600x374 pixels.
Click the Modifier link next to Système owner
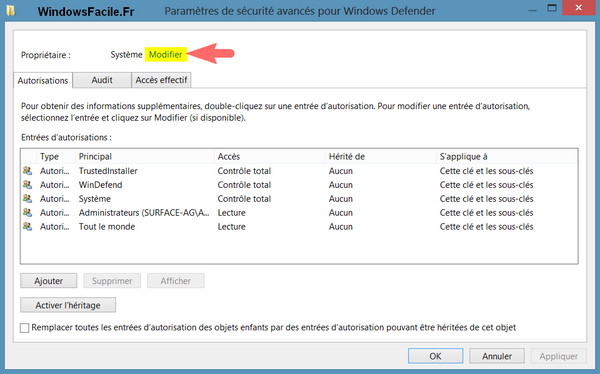[165, 55]
